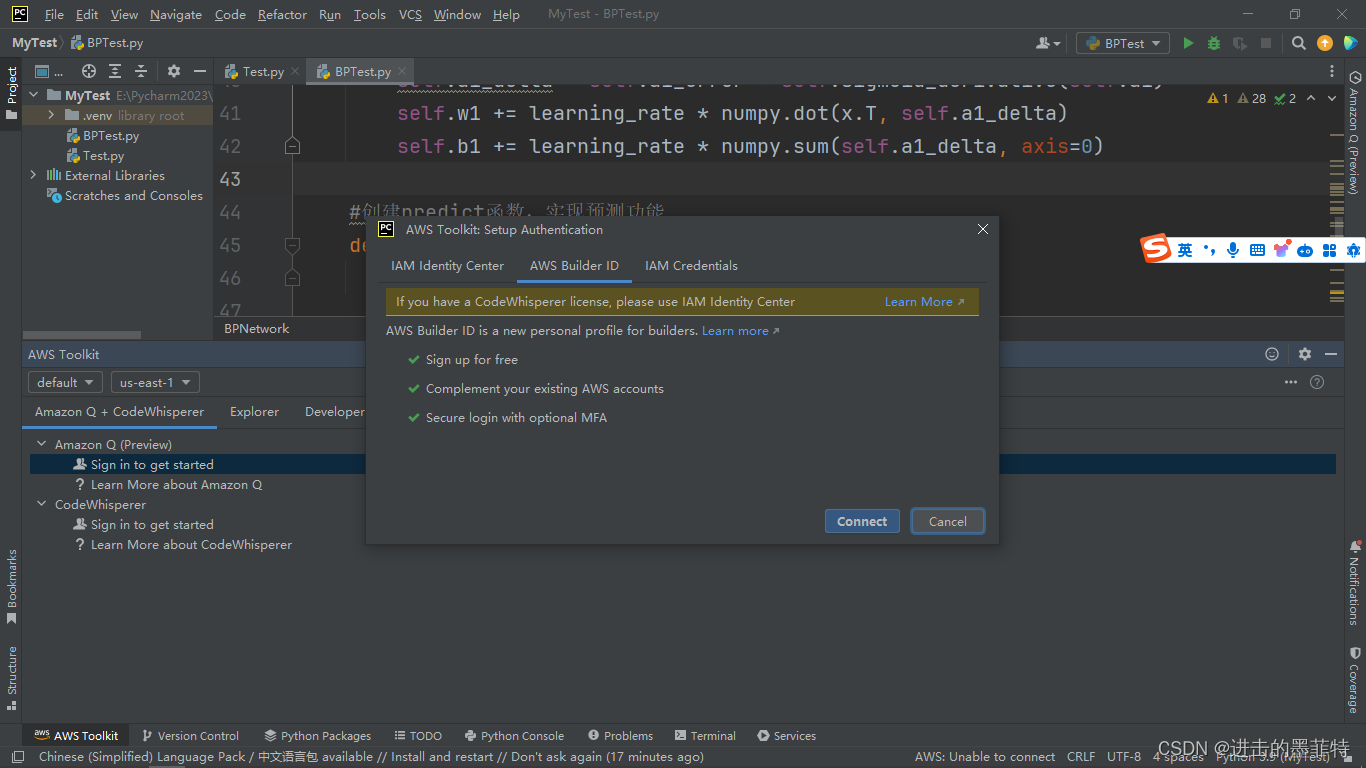Open the us-east-1 region dropdown
Screen dimensions: 1366x768
155,382
